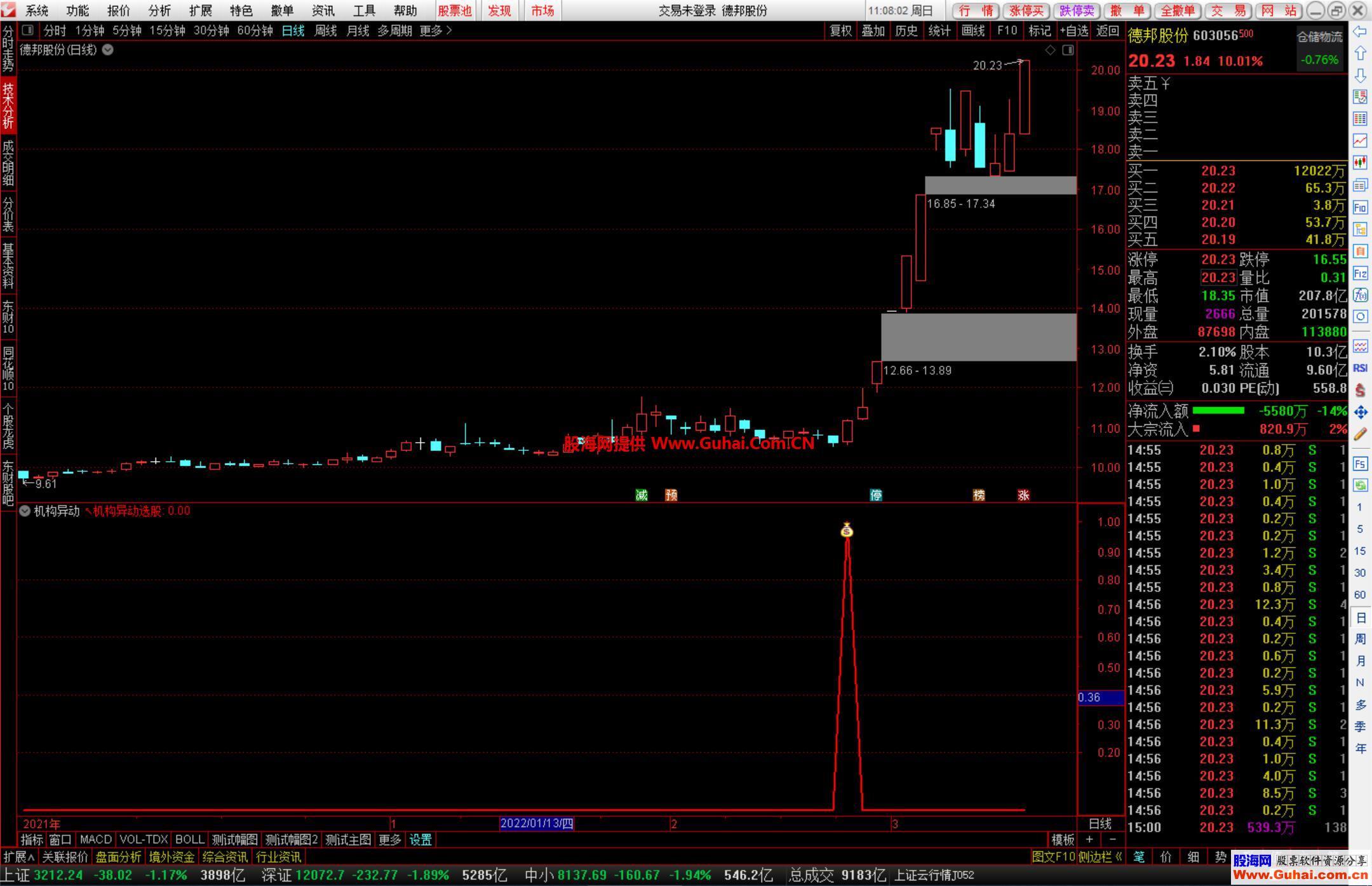This screenshot has height=886, width=1372.
Task: Switch to 60分钟 period
Action: tap(255, 30)
